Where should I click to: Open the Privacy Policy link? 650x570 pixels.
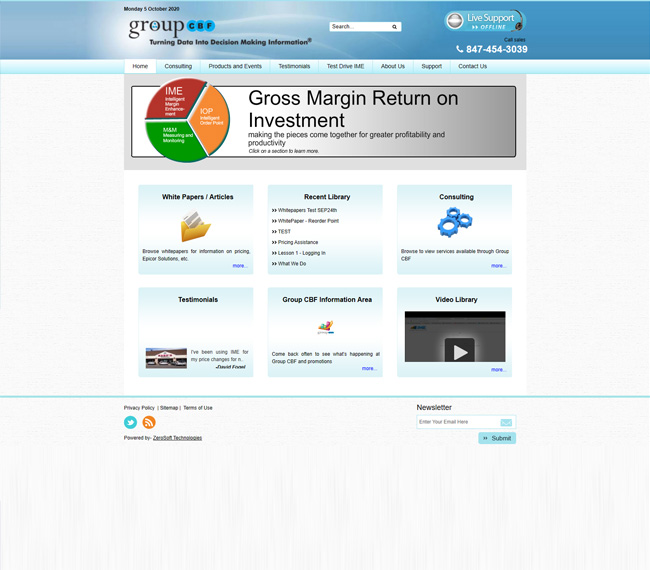[x=139, y=408]
